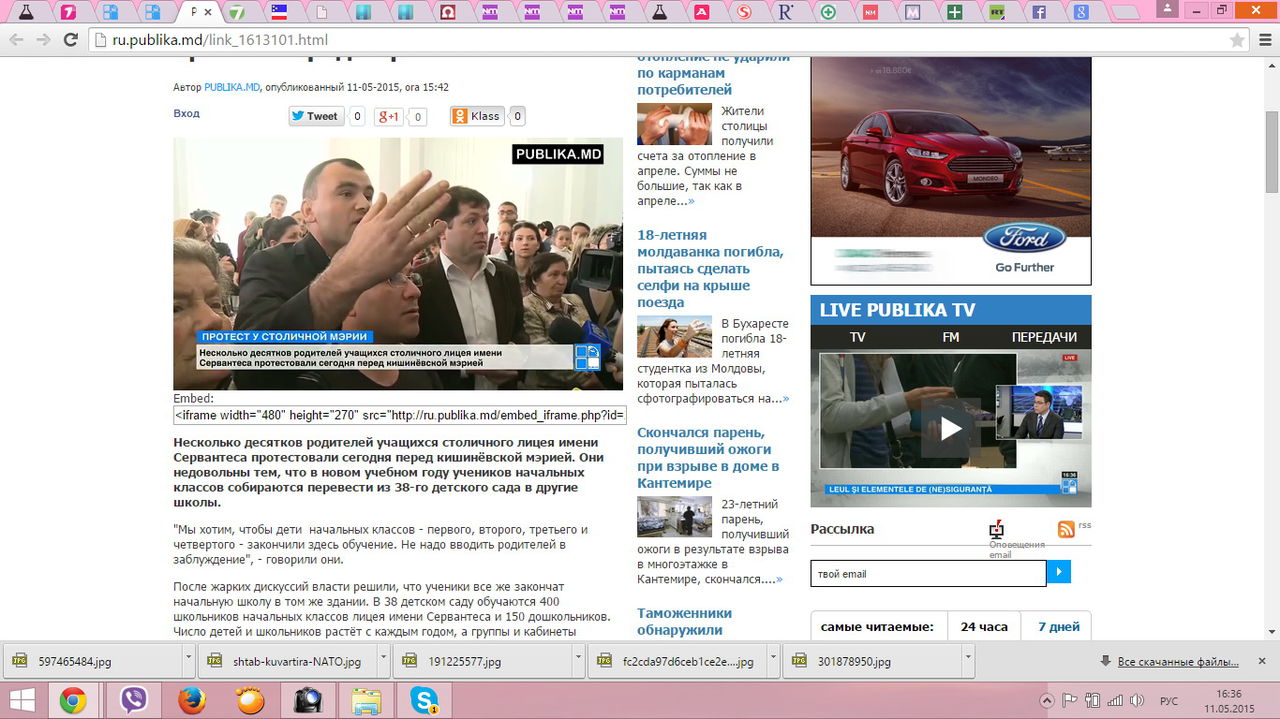The width and height of the screenshot is (1280, 719).
Task: Bookmark this page with the star icon
Action: (1237, 40)
